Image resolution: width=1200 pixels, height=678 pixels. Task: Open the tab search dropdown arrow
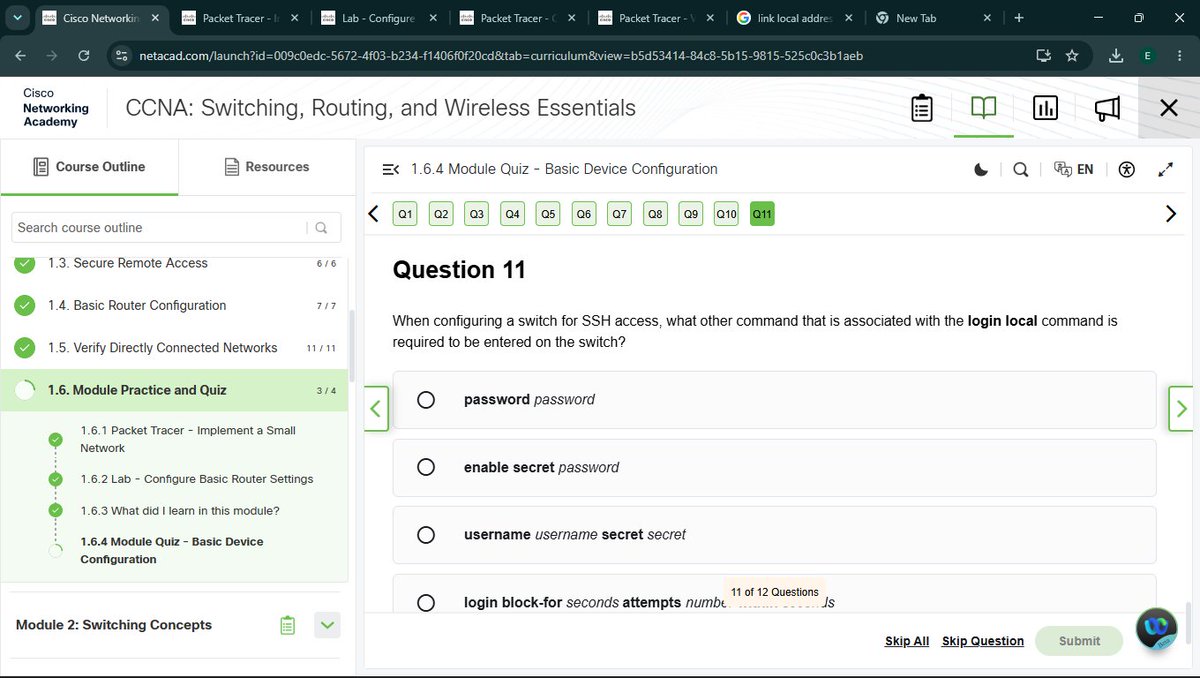(17, 18)
